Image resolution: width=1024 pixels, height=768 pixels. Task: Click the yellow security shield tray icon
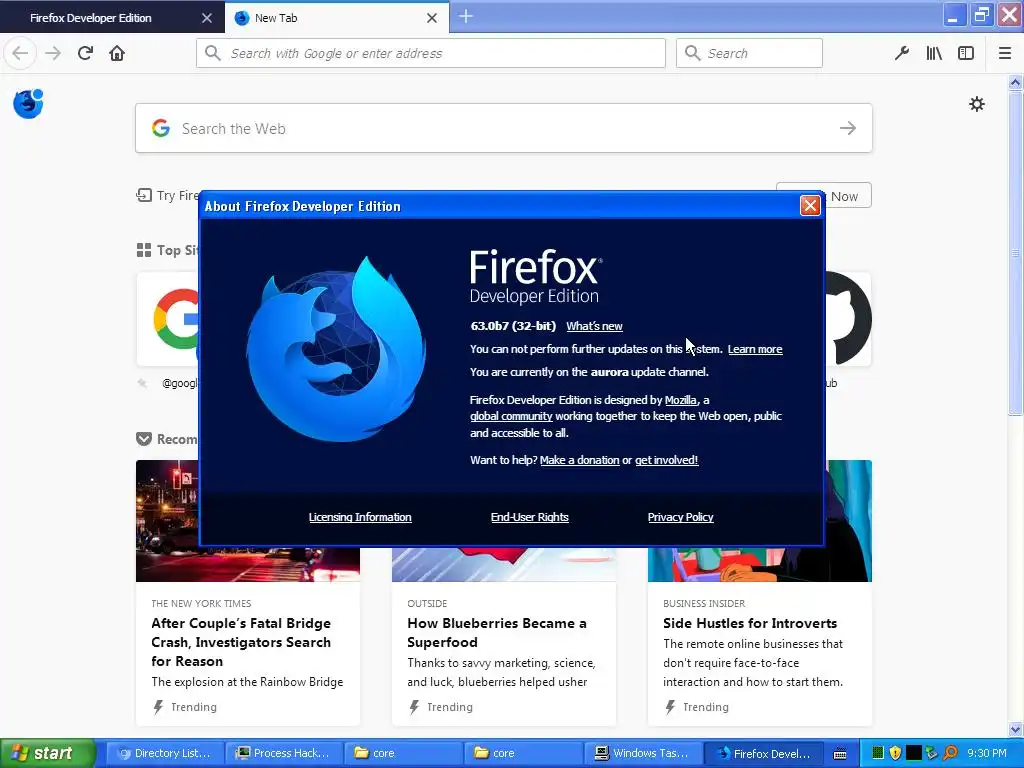[x=895, y=753]
